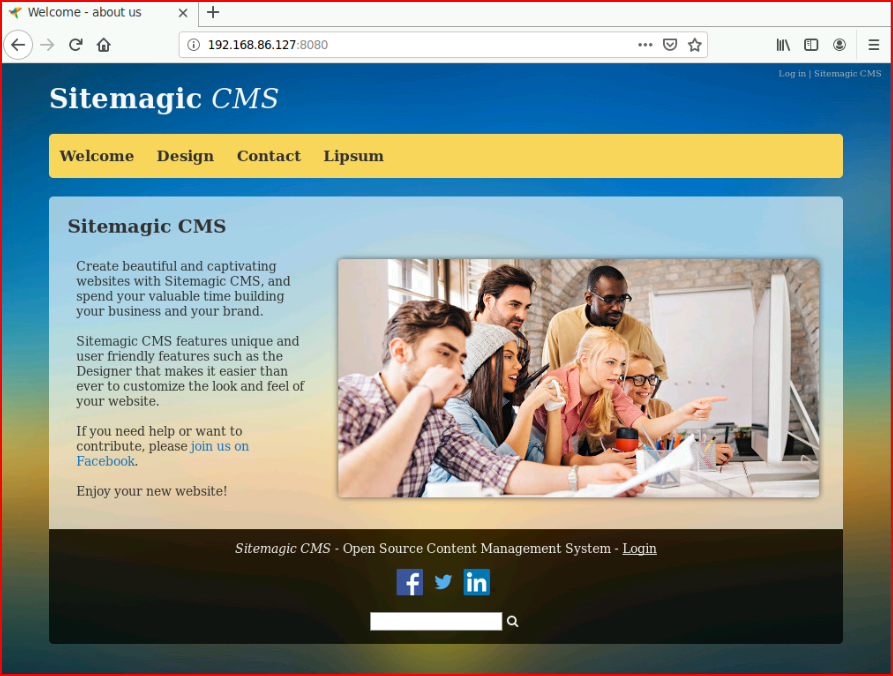Open the Contact menu item
This screenshot has width=893, height=676.
(x=269, y=156)
